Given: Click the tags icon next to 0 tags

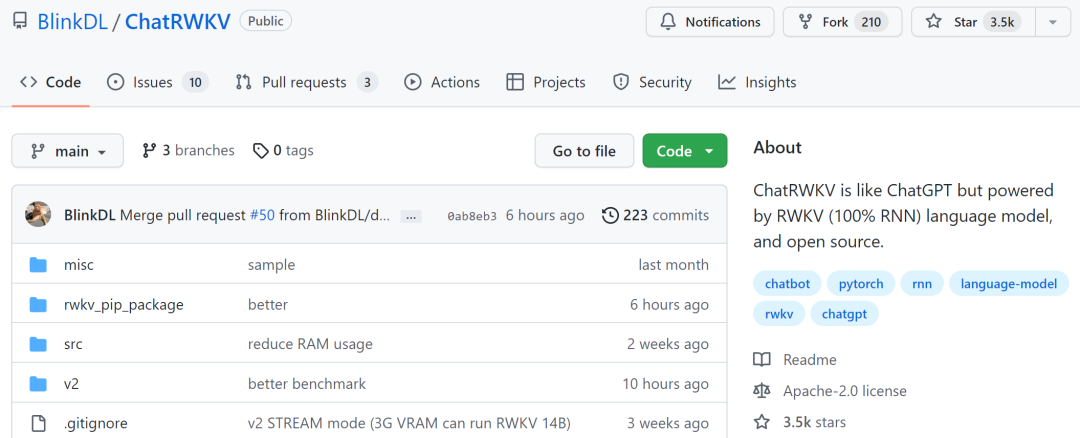Looking at the screenshot, I should pos(260,151).
